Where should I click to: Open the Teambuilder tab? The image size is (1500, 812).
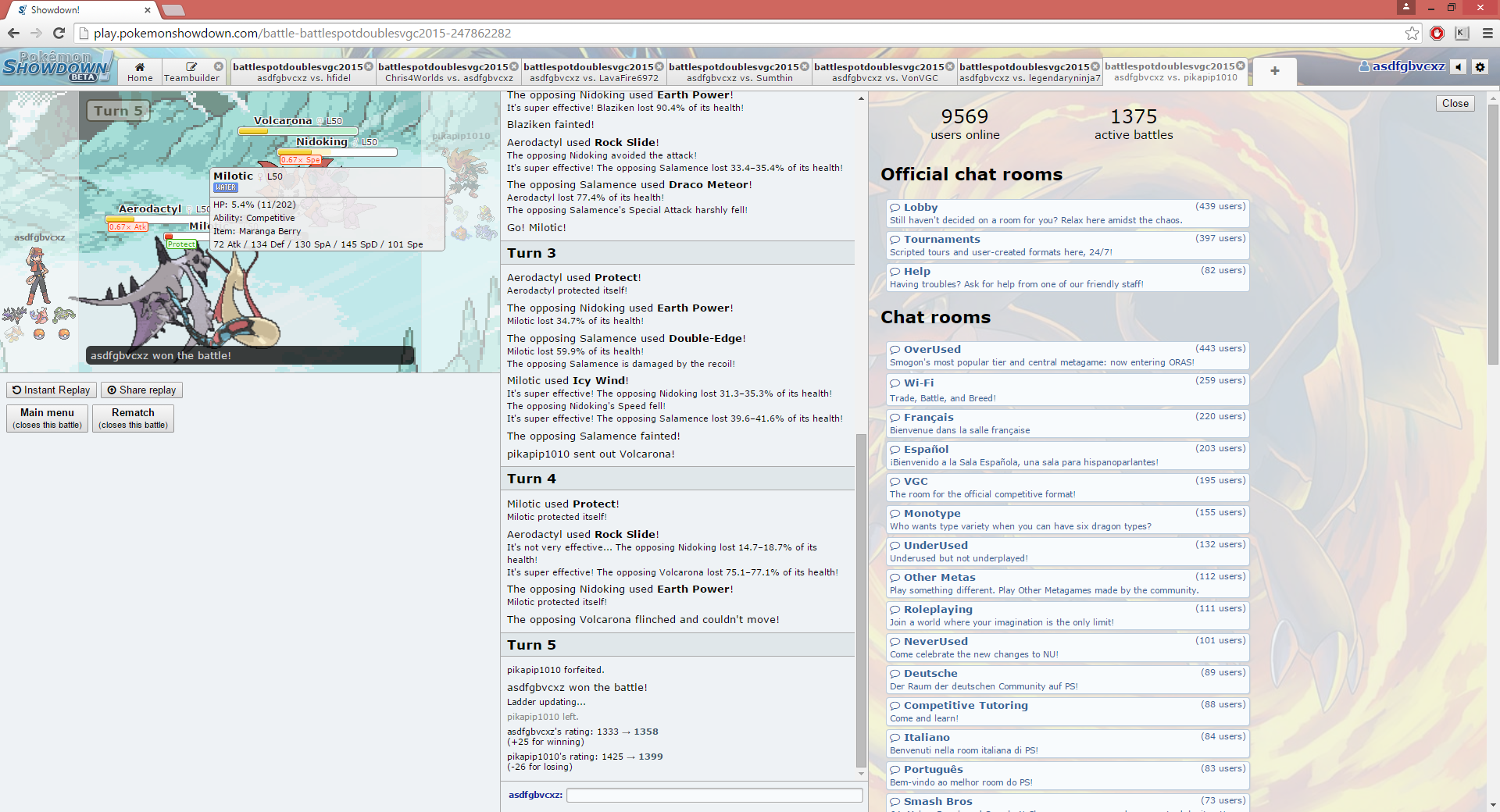click(191, 72)
